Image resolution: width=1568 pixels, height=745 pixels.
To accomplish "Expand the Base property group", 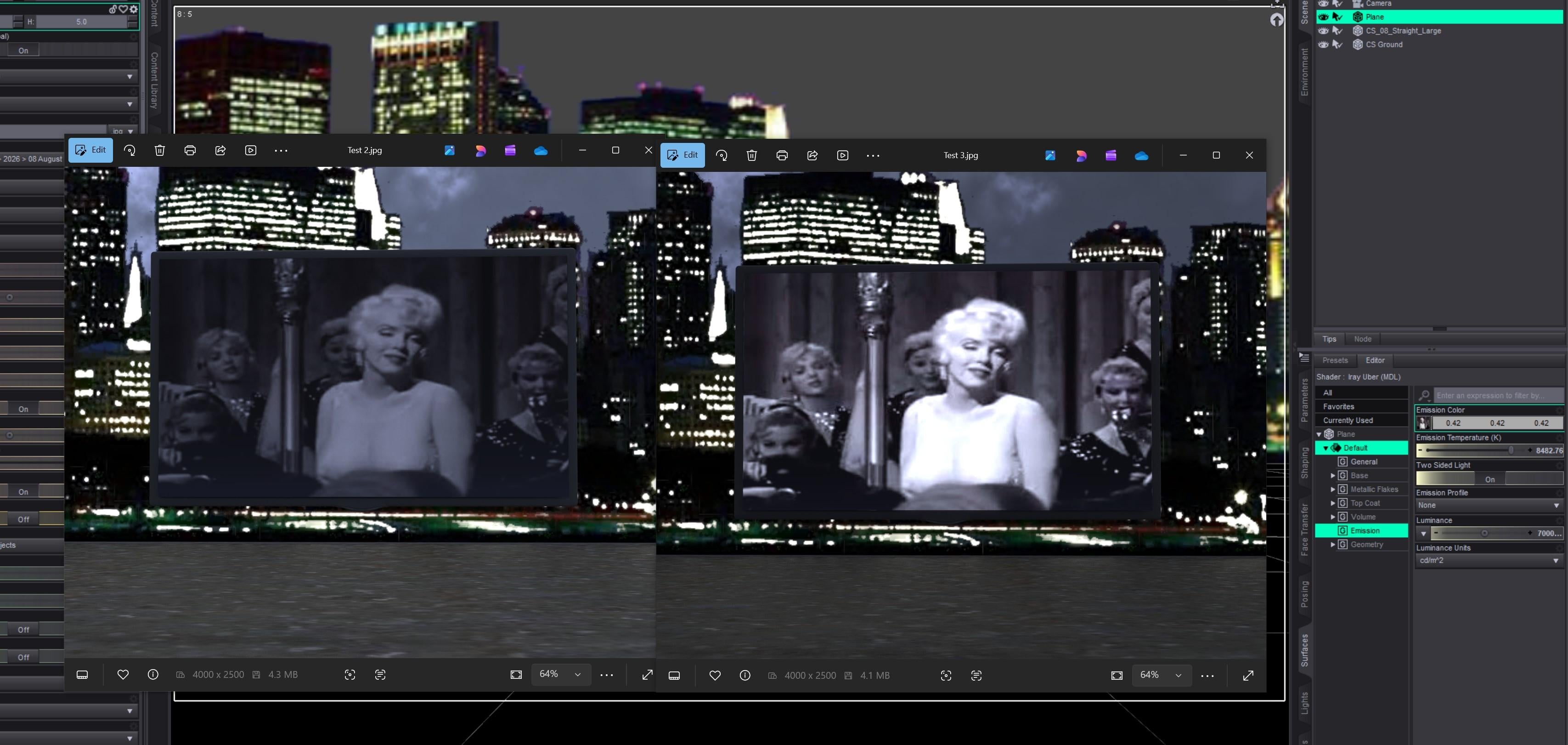I will pos(1332,476).
